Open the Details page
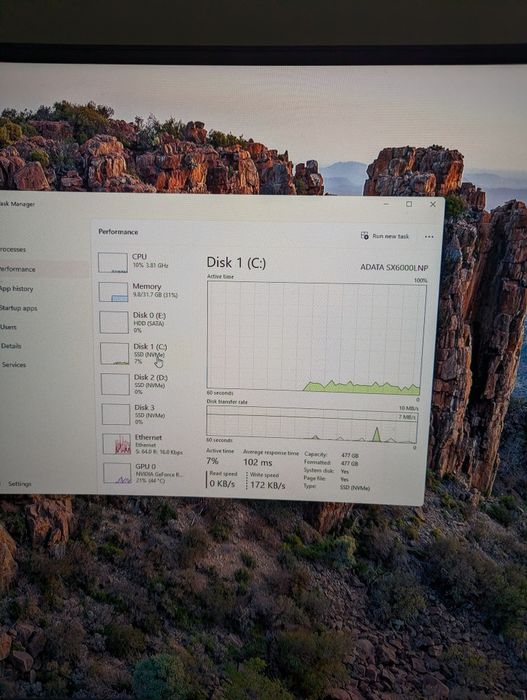 coord(10,346)
